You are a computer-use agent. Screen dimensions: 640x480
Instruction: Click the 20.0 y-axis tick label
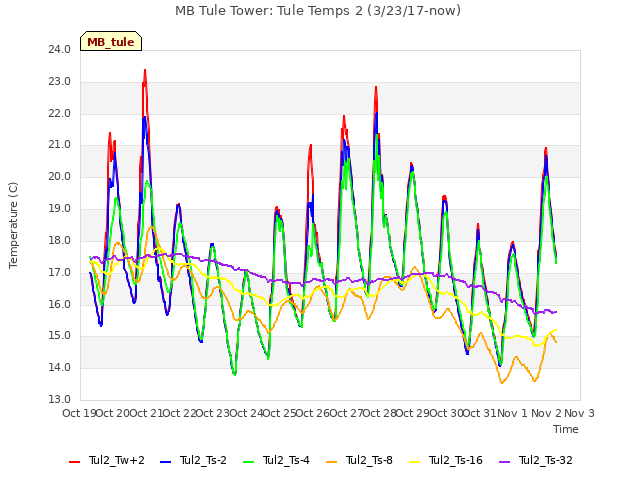tap(60, 177)
